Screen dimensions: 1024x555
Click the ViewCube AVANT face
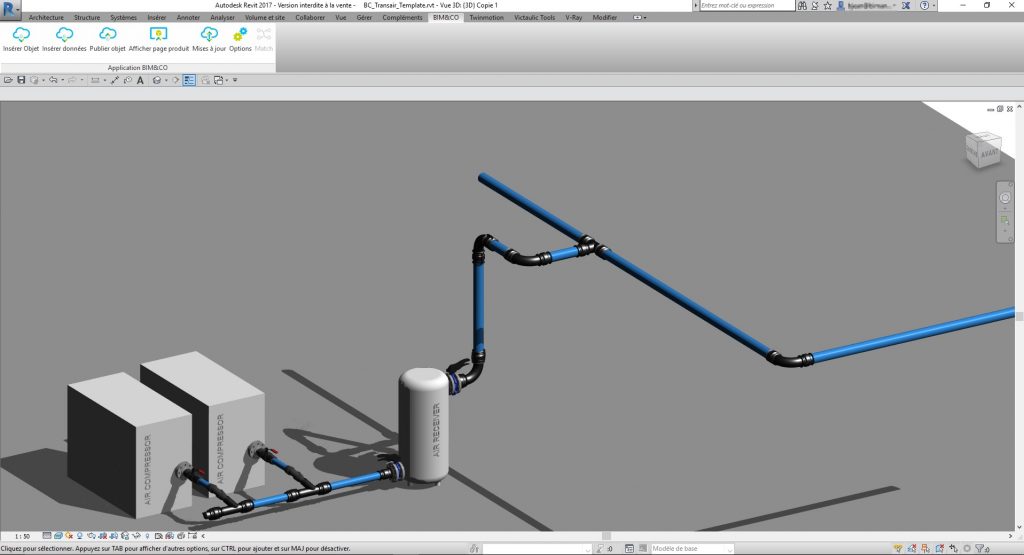point(988,153)
